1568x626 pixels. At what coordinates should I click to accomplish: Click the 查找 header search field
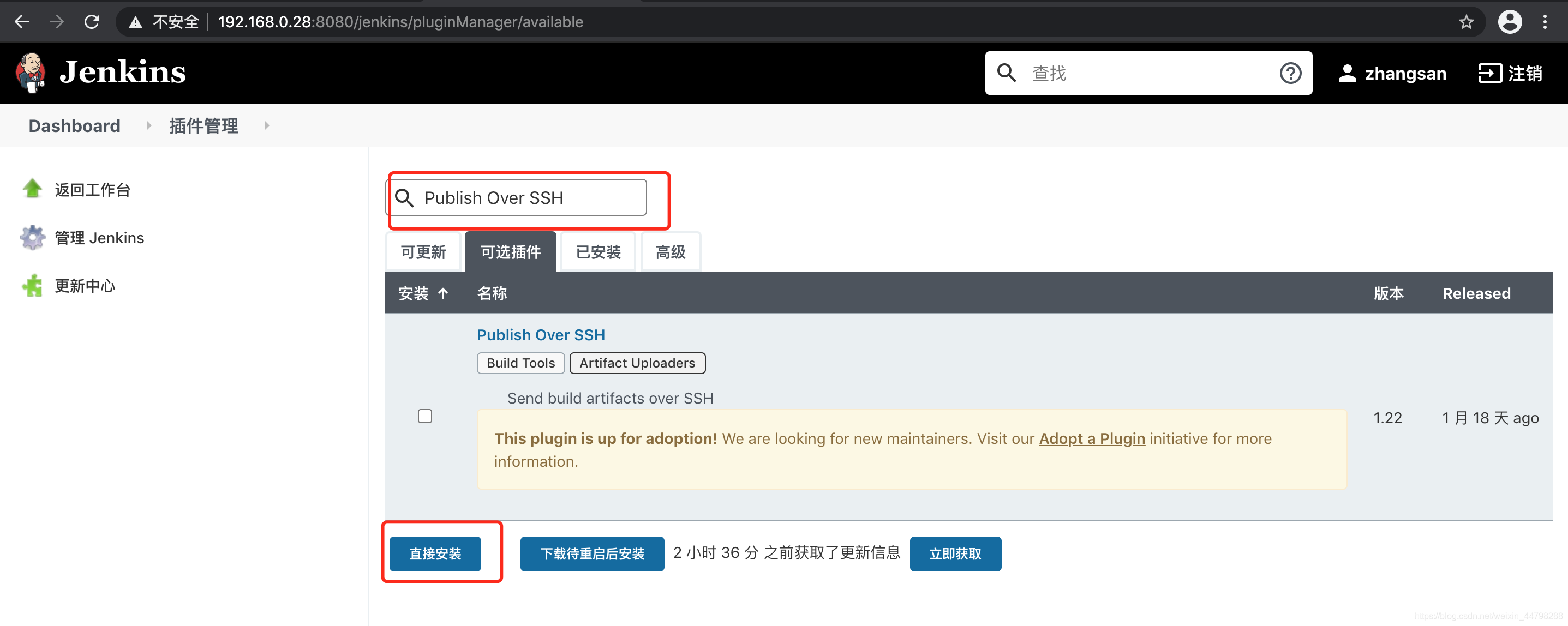(x=1148, y=73)
